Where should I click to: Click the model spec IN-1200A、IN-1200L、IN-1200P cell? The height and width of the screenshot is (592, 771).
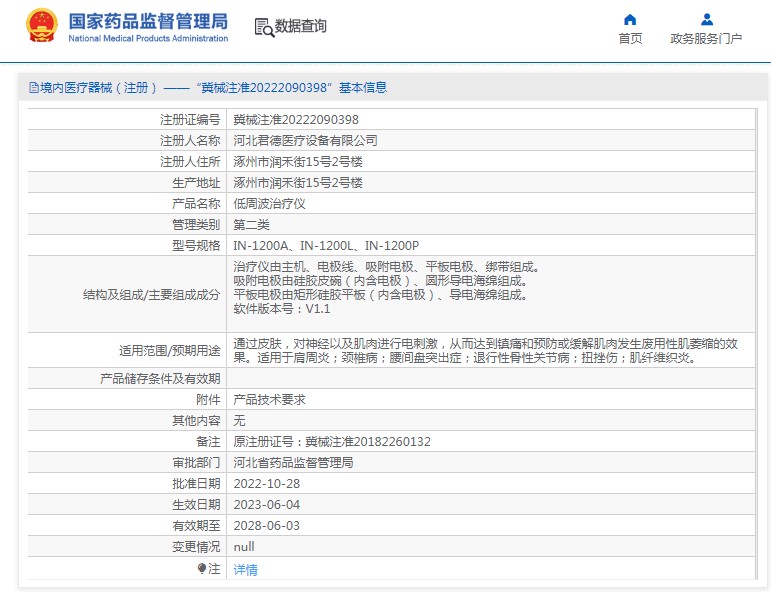(x=326, y=245)
